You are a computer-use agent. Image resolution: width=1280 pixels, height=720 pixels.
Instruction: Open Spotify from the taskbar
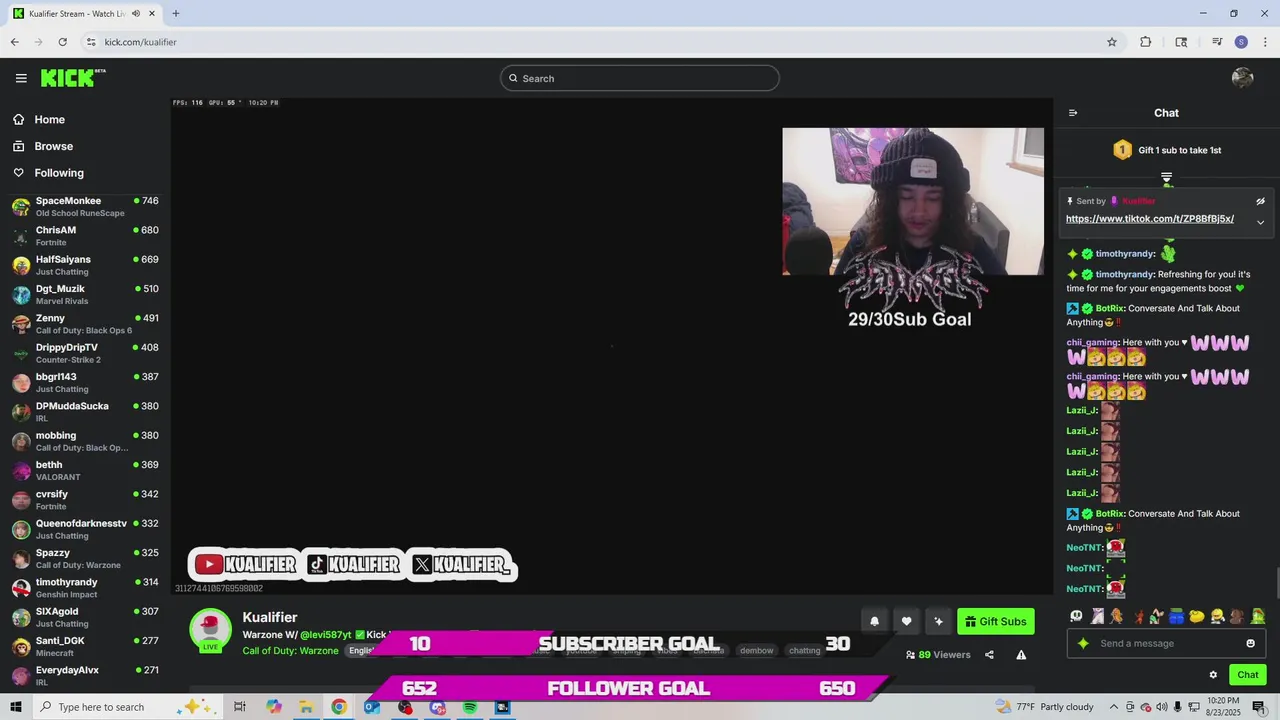point(470,707)
